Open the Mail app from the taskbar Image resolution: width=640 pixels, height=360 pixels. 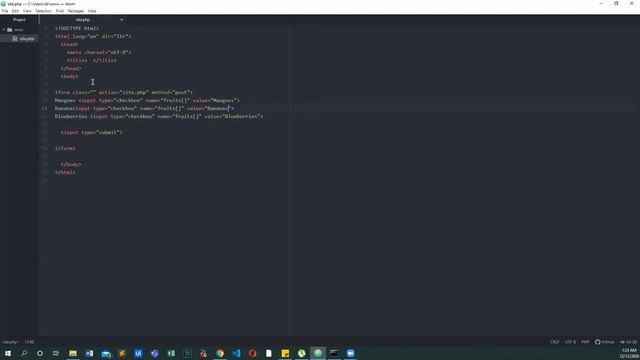[106, 353]
